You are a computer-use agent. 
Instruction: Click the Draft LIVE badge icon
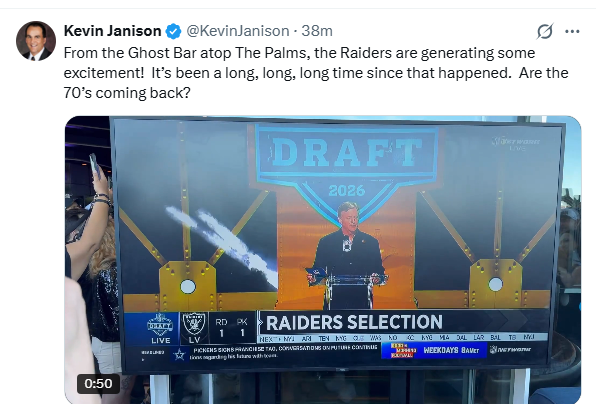pyautogui.click(x=160, y=328)
